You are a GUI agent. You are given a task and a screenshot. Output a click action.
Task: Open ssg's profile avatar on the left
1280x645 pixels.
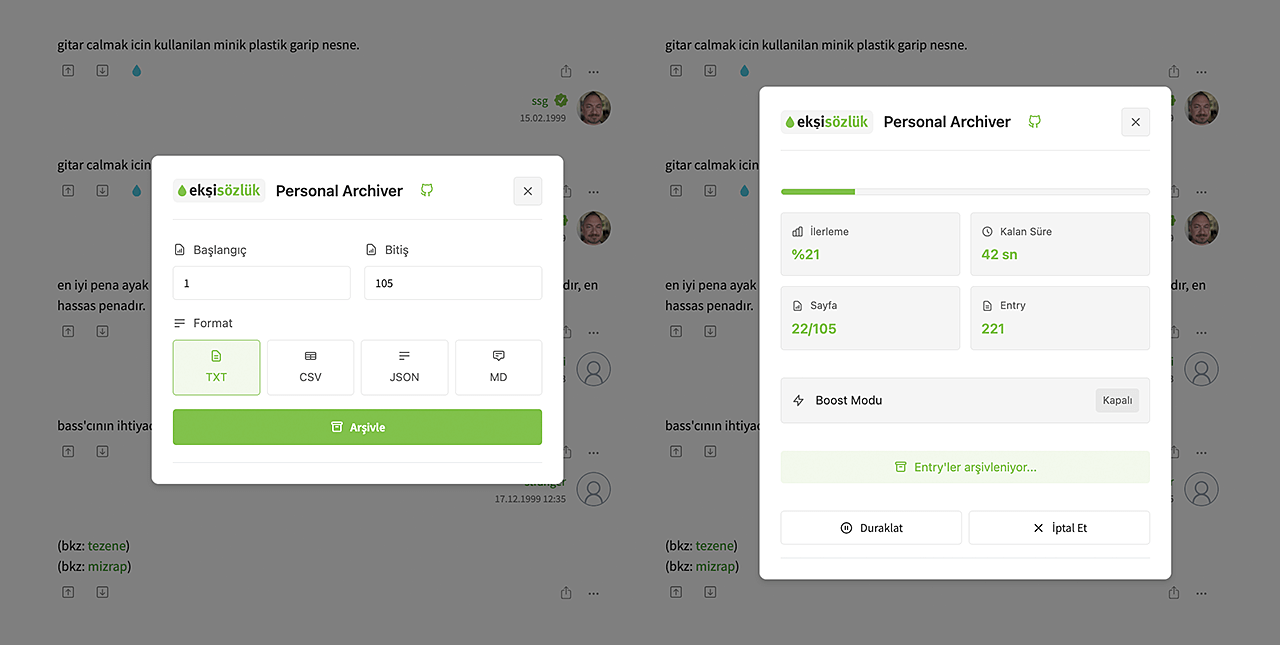(x=594, y=108)
